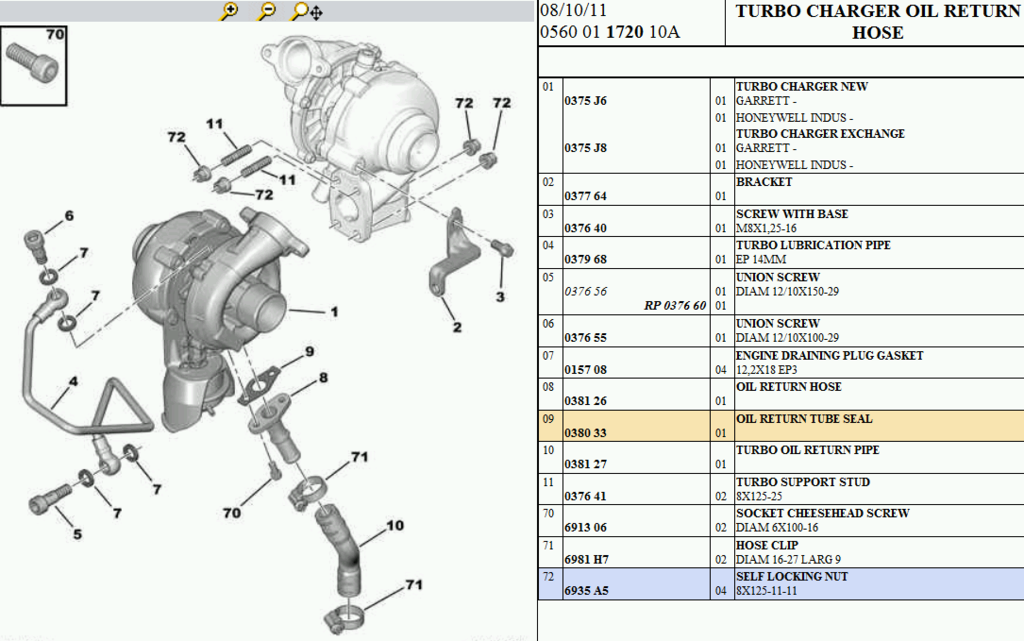Viewport: 1024px width, 641px height.
Task: Click callout number 2 near the bracket
Action: click(457, 327)
